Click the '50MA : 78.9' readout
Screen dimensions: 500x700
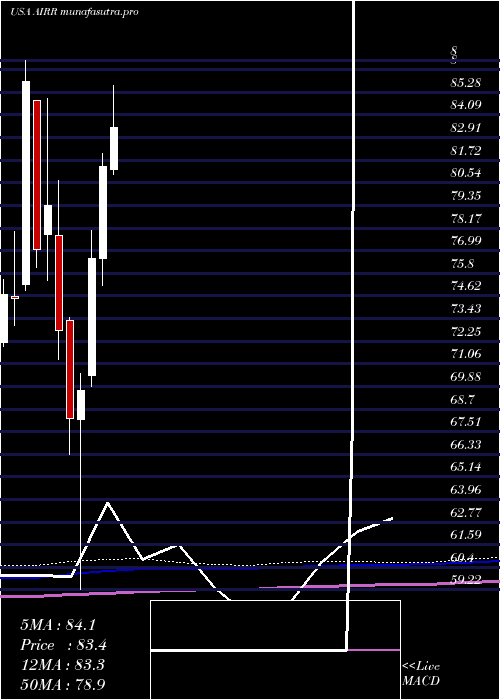point(63,684)
